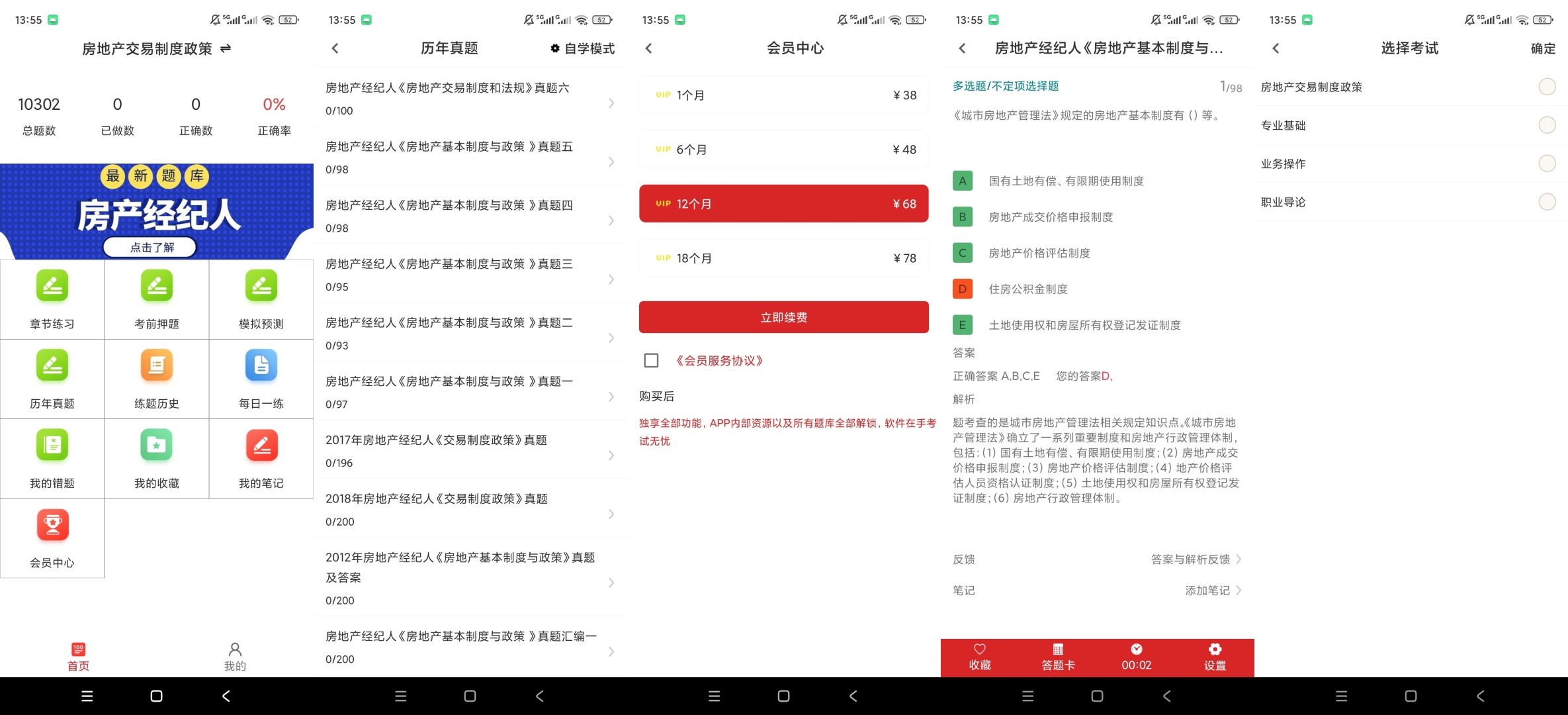1568x715 pixels.
Task: Select 职业导论 radio button
Action: (x=1547, y=202)
